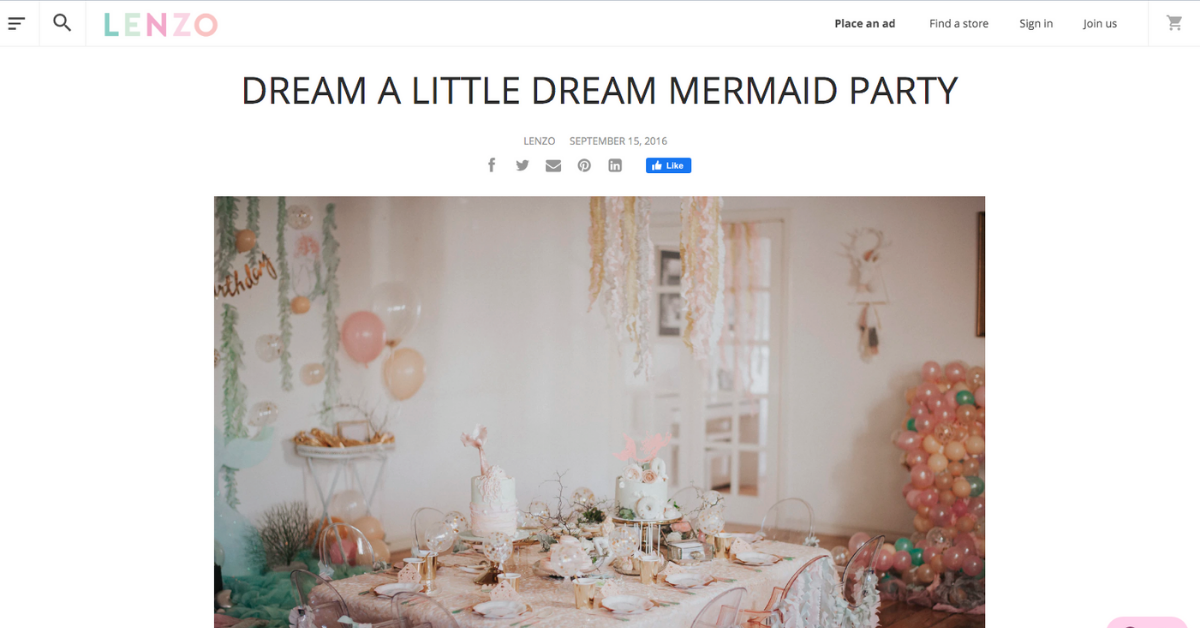
Task: Click the September 15, 2016 date
Action: (x=618, y=141)
